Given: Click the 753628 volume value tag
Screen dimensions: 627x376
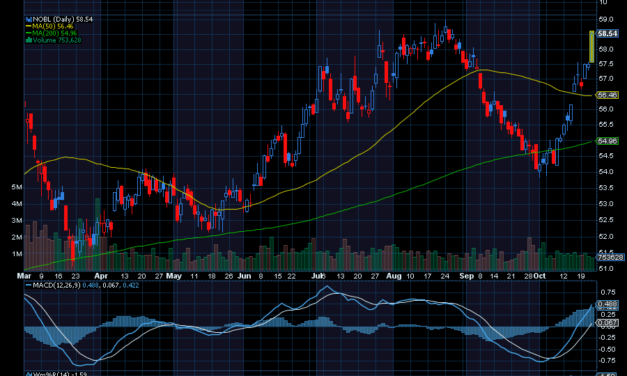Looking at the screenshot, I should click(x=611, y=257).
